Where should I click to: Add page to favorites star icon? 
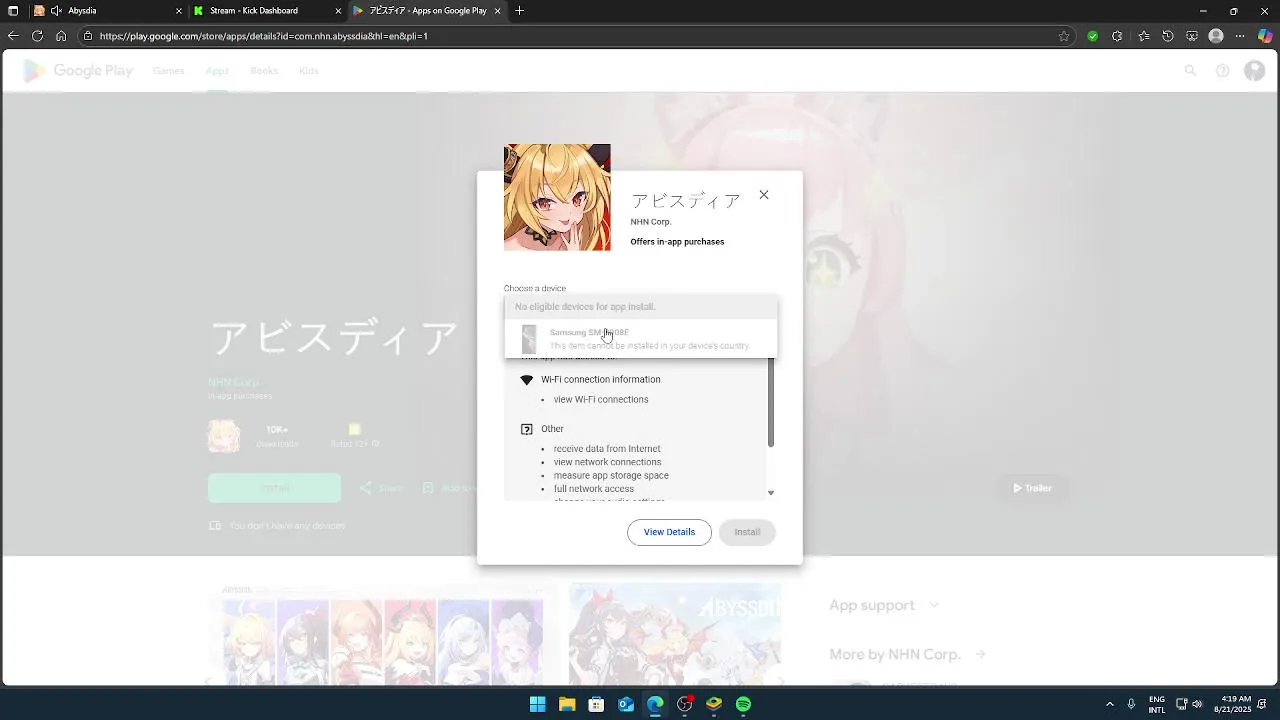coord(1064,36)
